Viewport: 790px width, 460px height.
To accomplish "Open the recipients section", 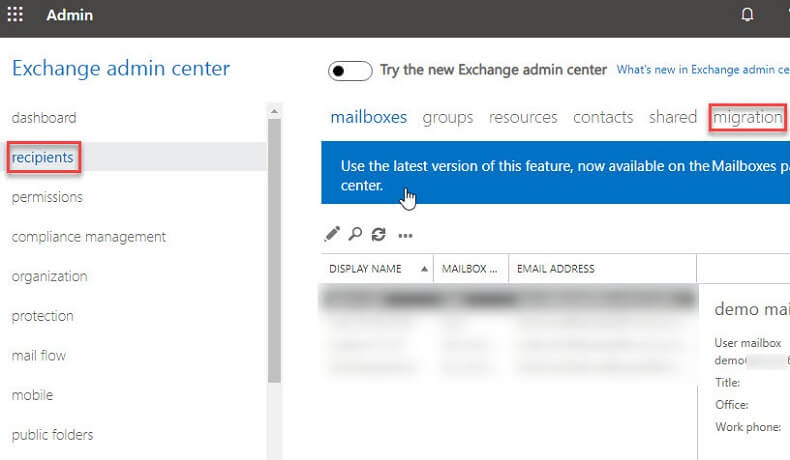I will pos(43,157).
